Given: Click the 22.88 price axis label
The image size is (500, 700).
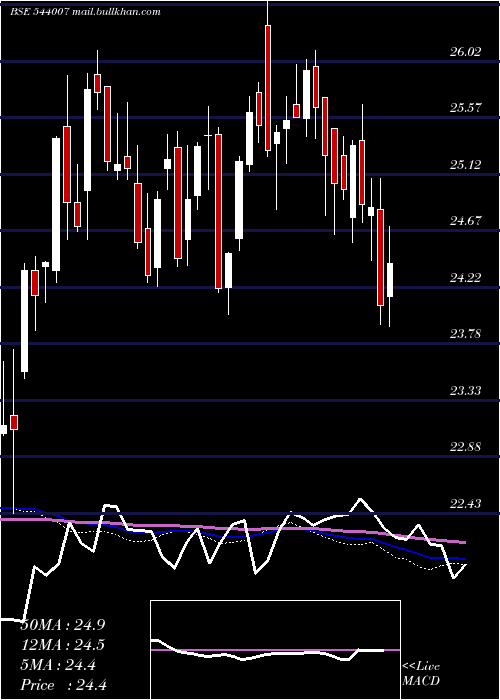Looking at the screenshot, I should (x=466, y=446).
